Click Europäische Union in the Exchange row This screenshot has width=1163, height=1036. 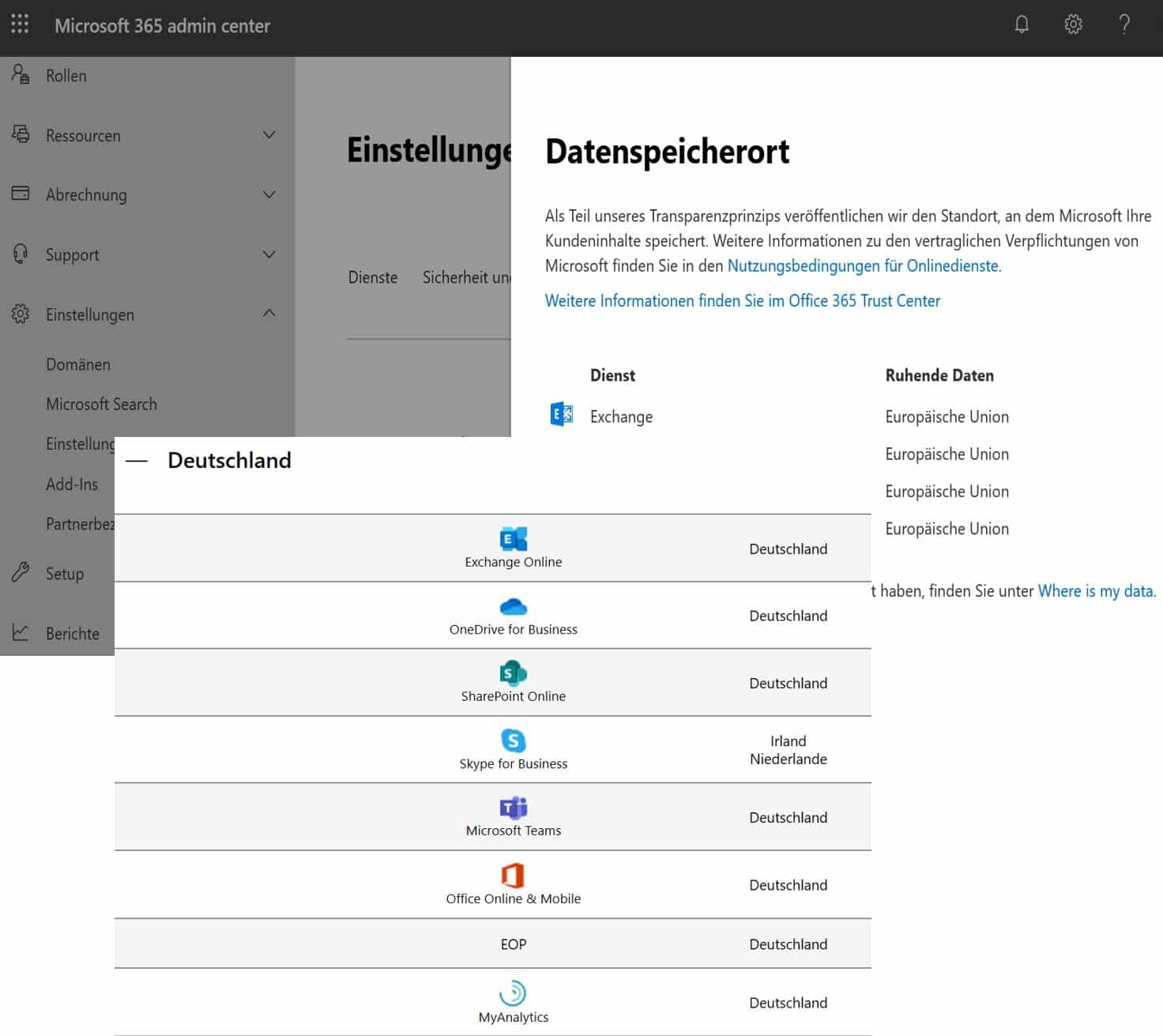coord(947,416)
